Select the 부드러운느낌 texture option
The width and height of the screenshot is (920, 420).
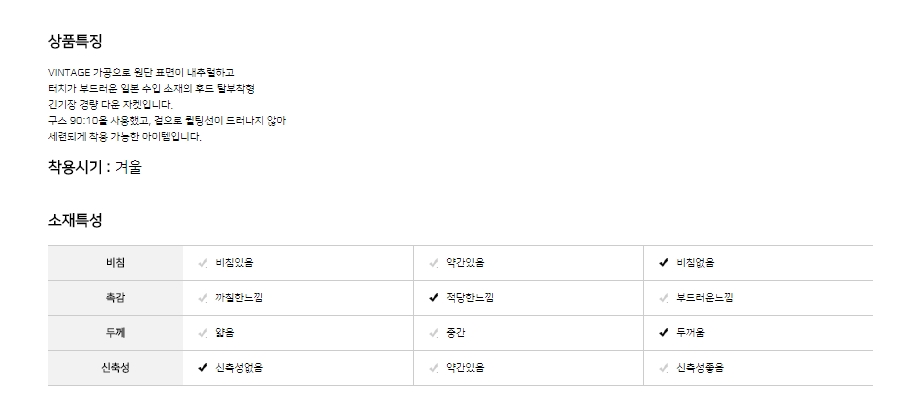coord(704,298)
